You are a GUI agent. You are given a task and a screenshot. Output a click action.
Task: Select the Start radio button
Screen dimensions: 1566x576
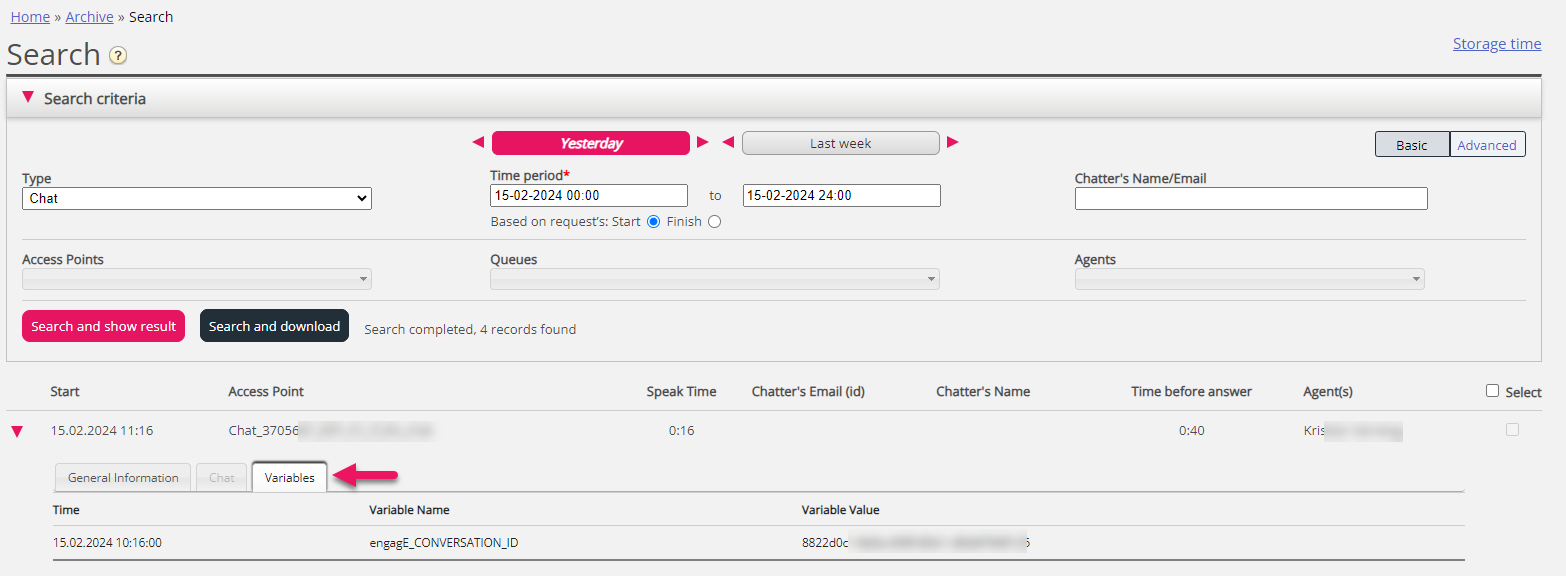654,222
